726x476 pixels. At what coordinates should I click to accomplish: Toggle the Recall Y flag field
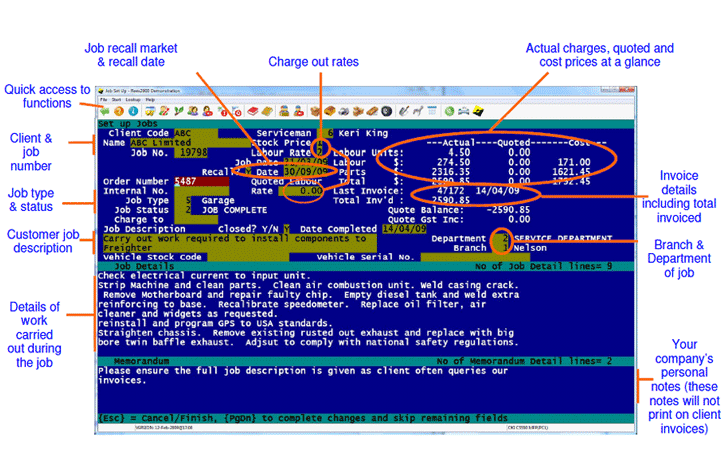(248, 171)
